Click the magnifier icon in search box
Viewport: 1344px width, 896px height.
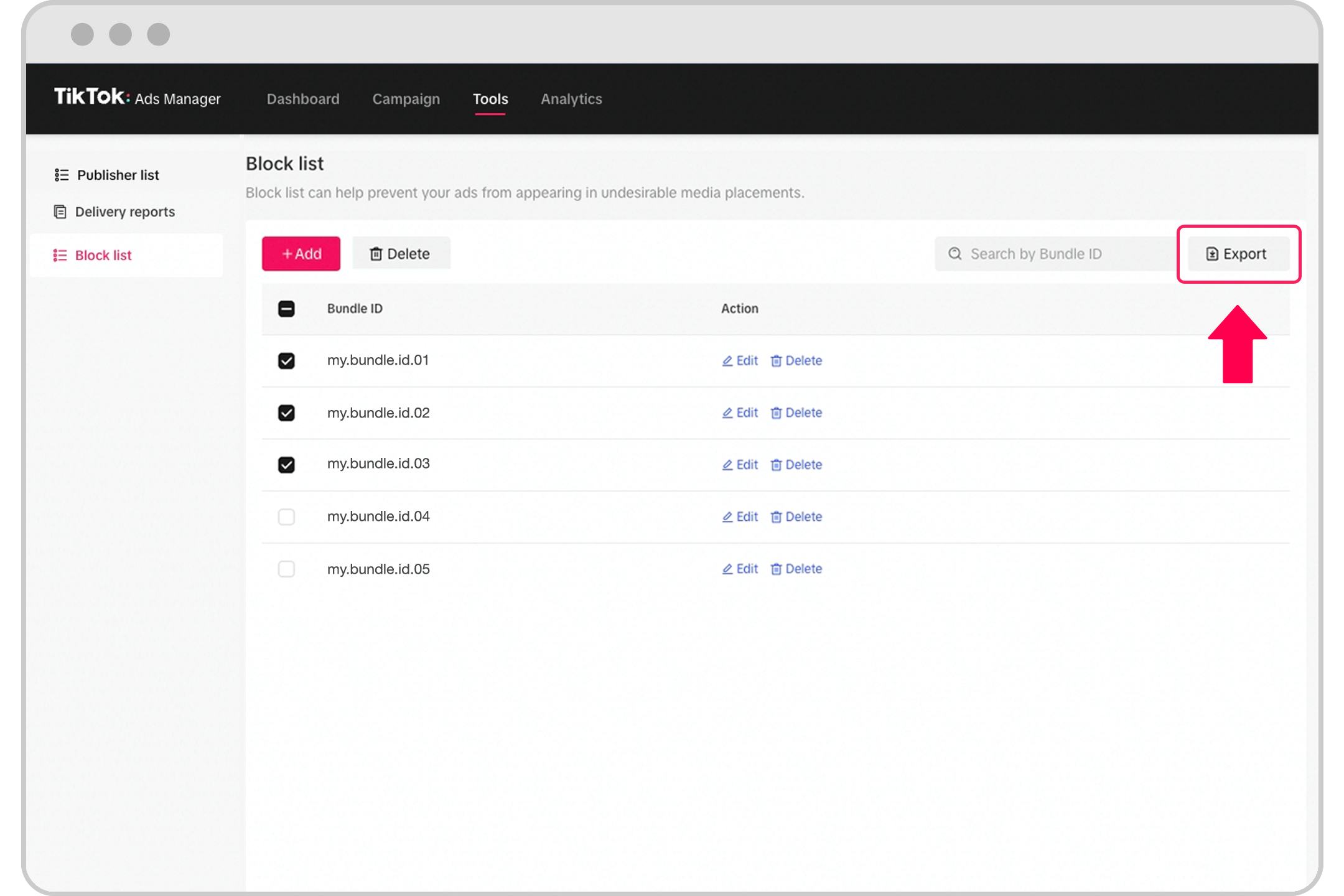(x=954, y=254)
